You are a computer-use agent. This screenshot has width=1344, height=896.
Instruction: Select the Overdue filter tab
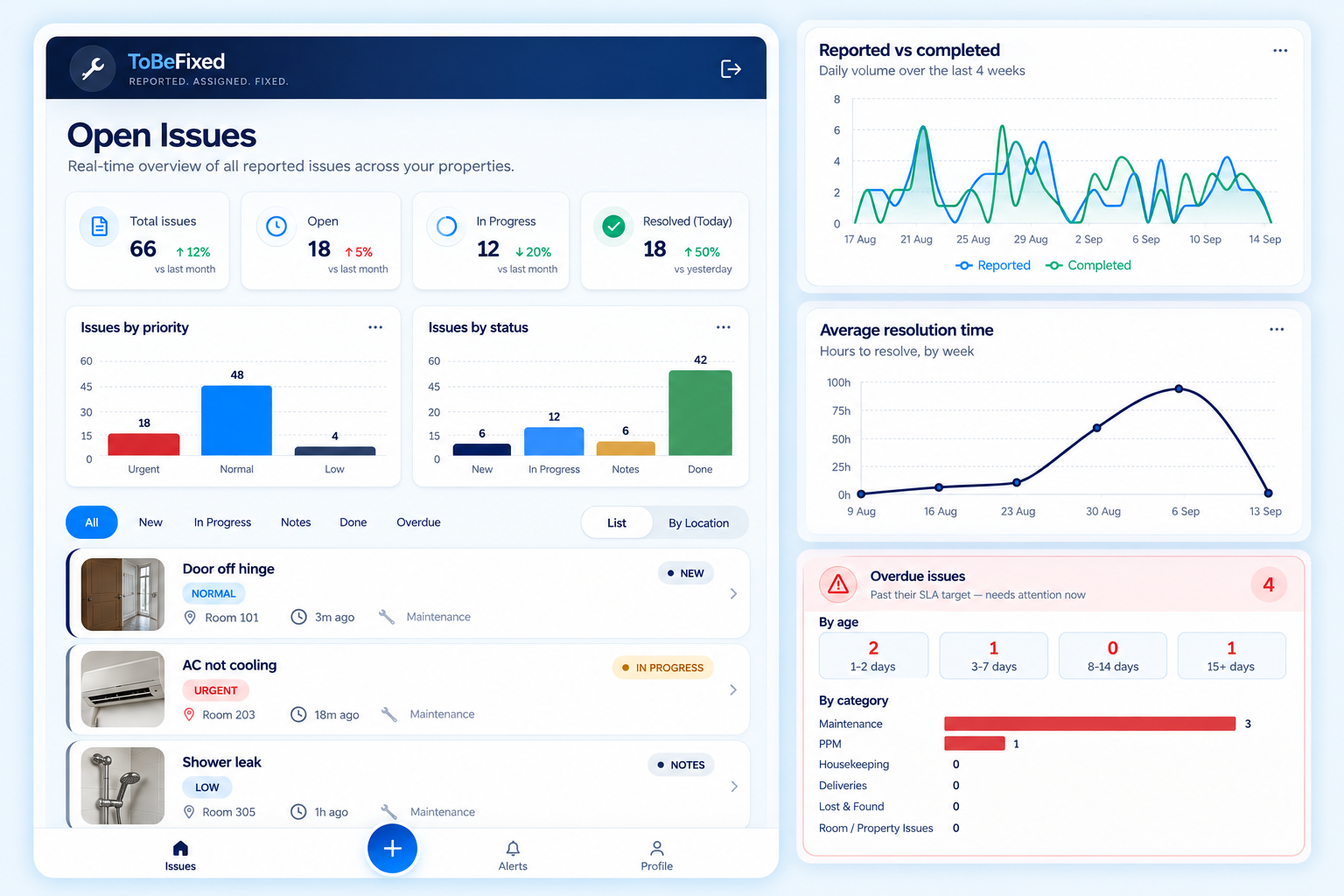coord(418,522)
